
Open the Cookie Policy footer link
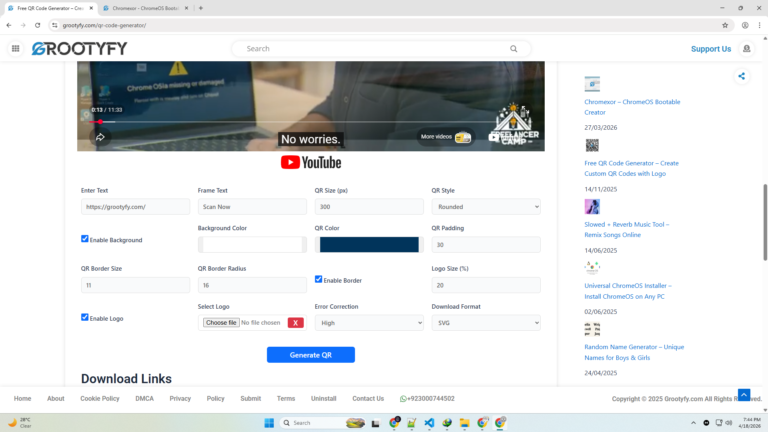tap(100, 399)
